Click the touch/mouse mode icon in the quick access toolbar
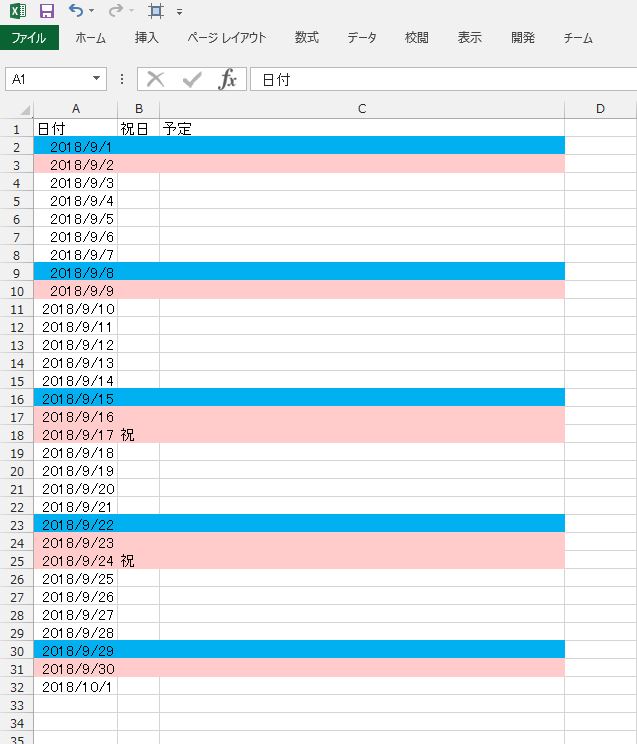 pyautogui.click(x=155, y=11)
